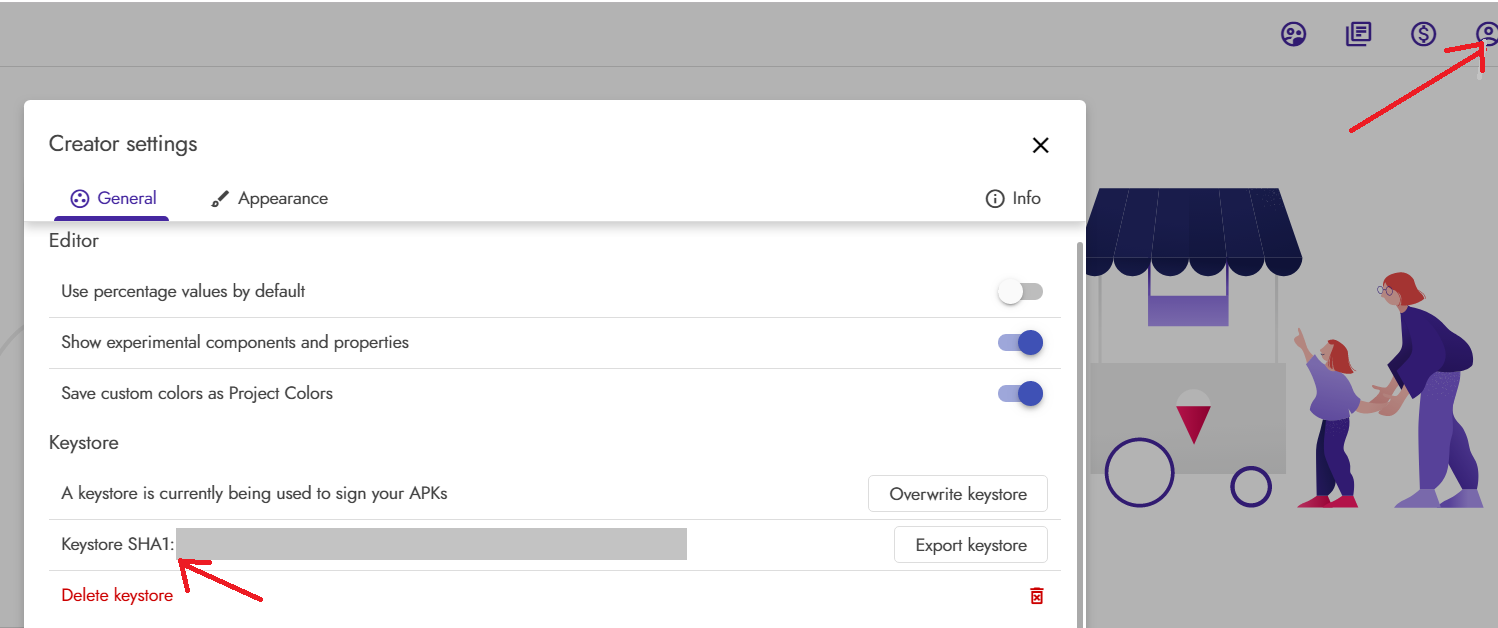Open the news articles icon
The image size is (1498, 628).
[x=1358, y=35]
